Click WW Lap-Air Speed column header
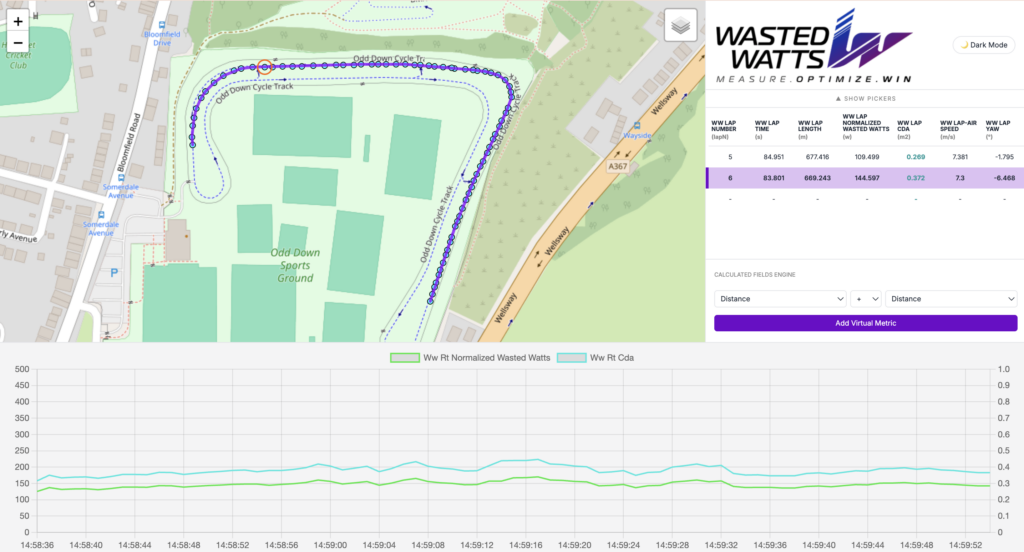1024x552 pixels. (x=958, y=129)
